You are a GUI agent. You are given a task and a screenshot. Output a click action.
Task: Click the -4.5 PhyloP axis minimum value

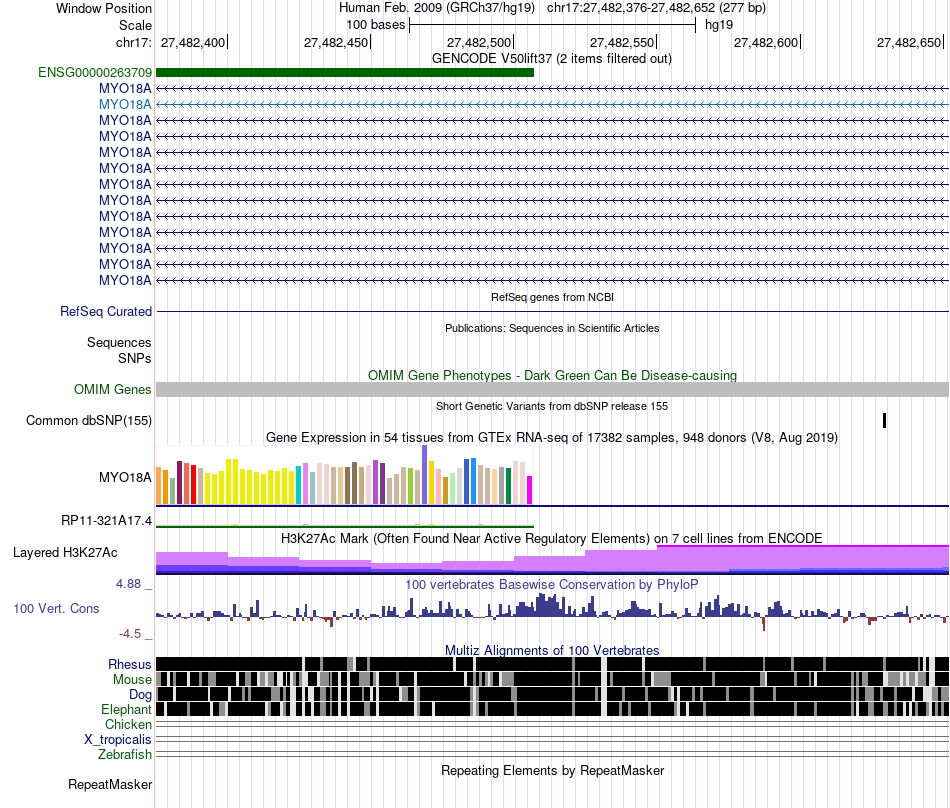[130, 634]
